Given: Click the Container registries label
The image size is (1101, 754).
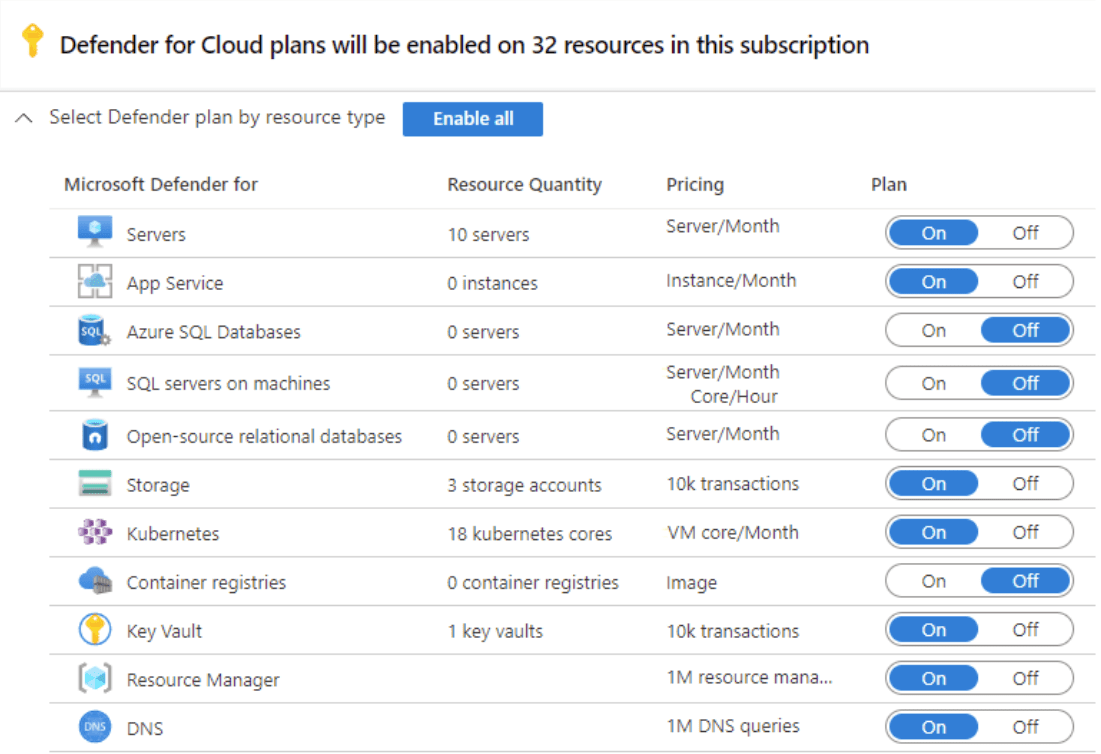Looking at the screenshot, I should click(x=206, y=583).
